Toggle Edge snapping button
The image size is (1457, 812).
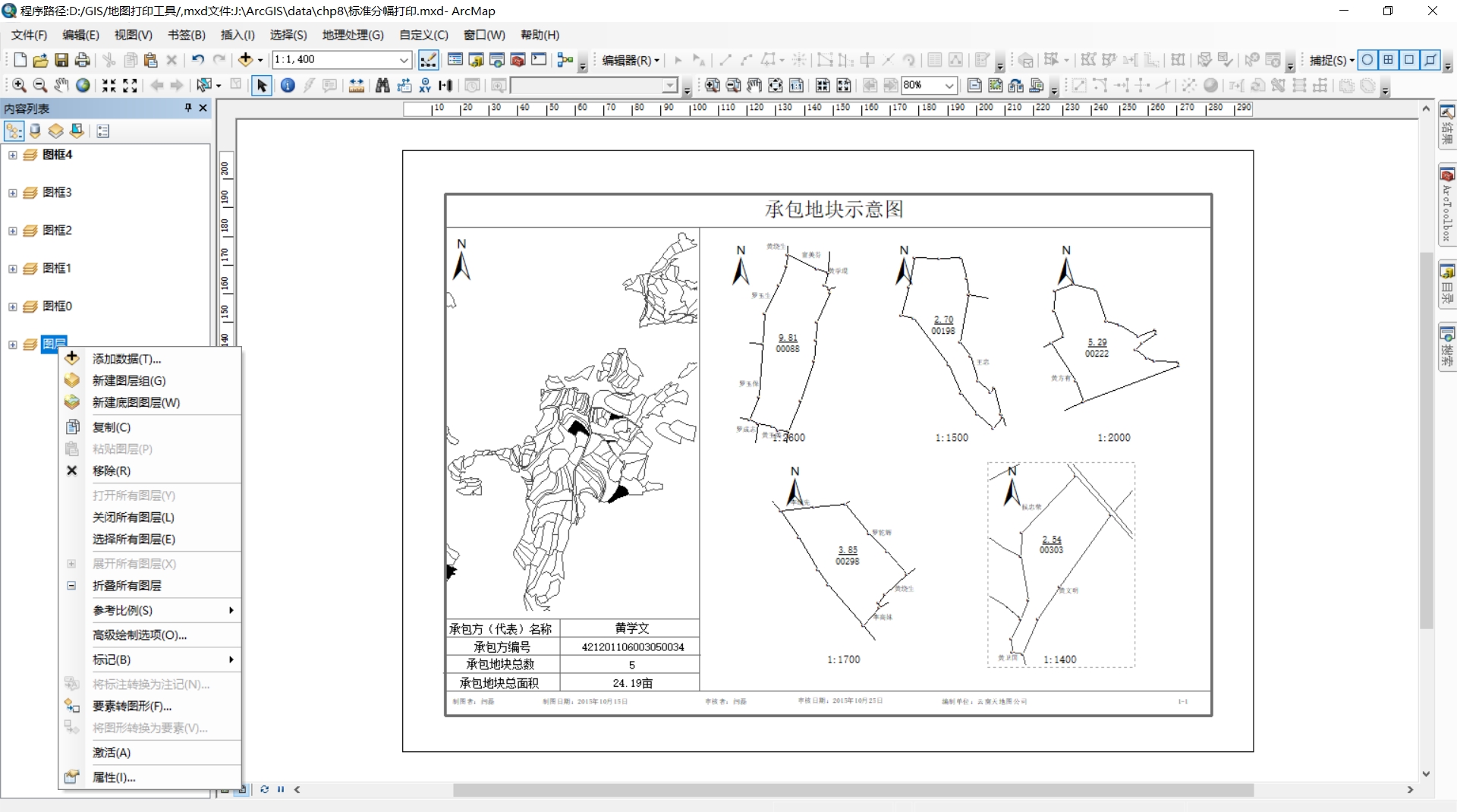pyautogui.click(x=1430, y=60)
